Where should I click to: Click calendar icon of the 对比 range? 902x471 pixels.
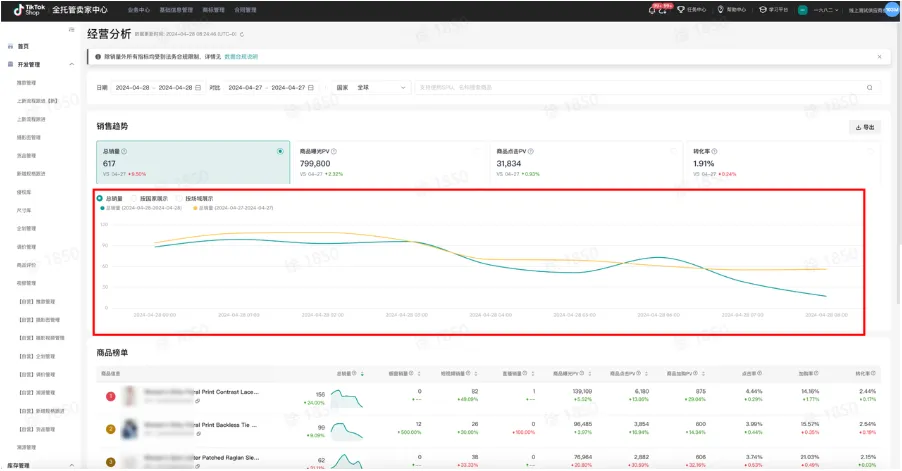311,87
